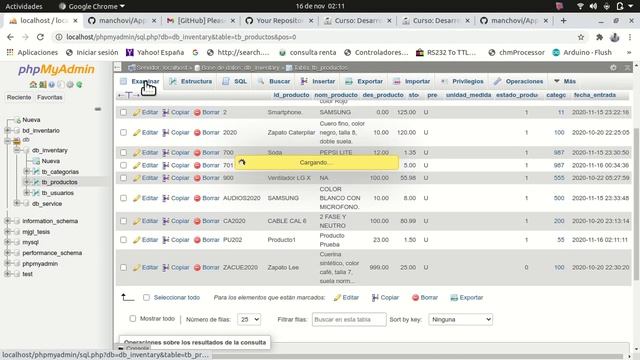The width and height of the screenshot is (640, 360).
Task: Open Actividades overview
Action: [24, 6]
